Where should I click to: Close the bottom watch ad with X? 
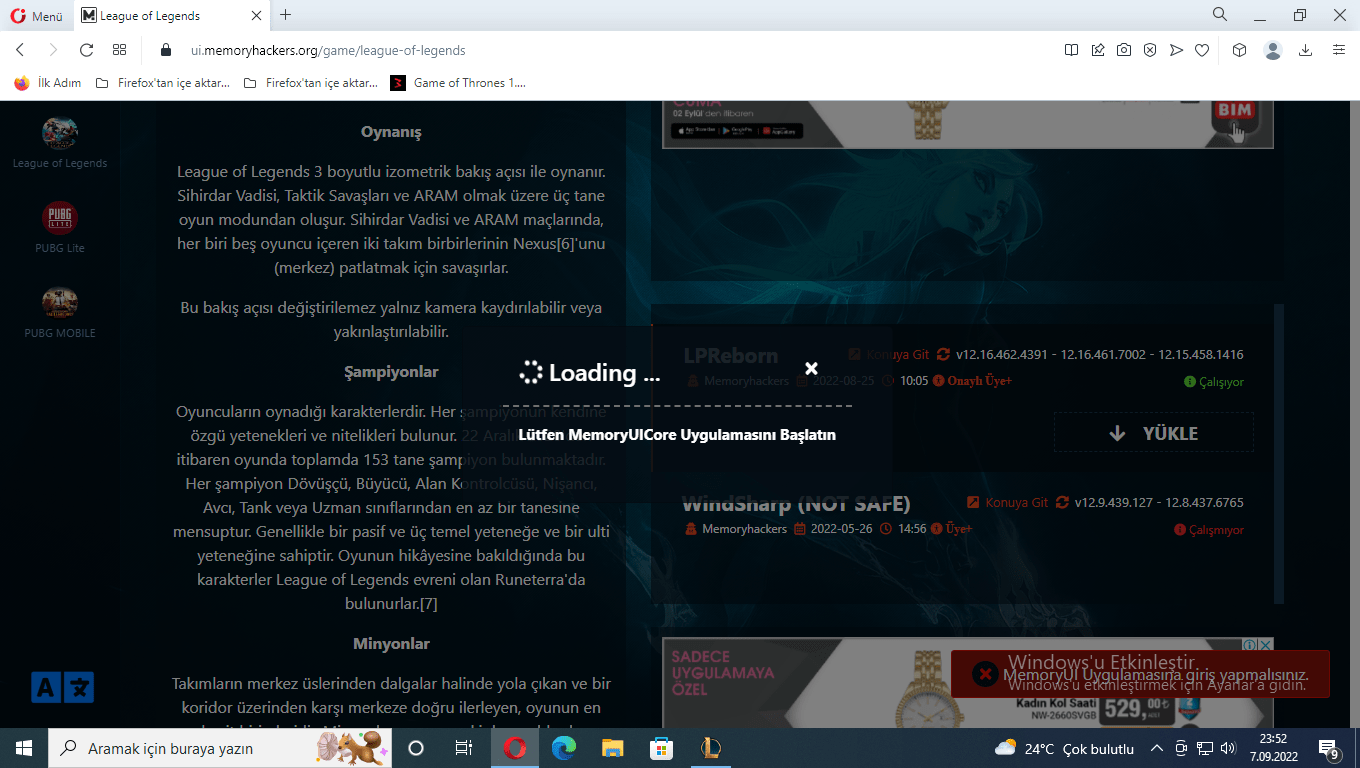coord(1266,645)
